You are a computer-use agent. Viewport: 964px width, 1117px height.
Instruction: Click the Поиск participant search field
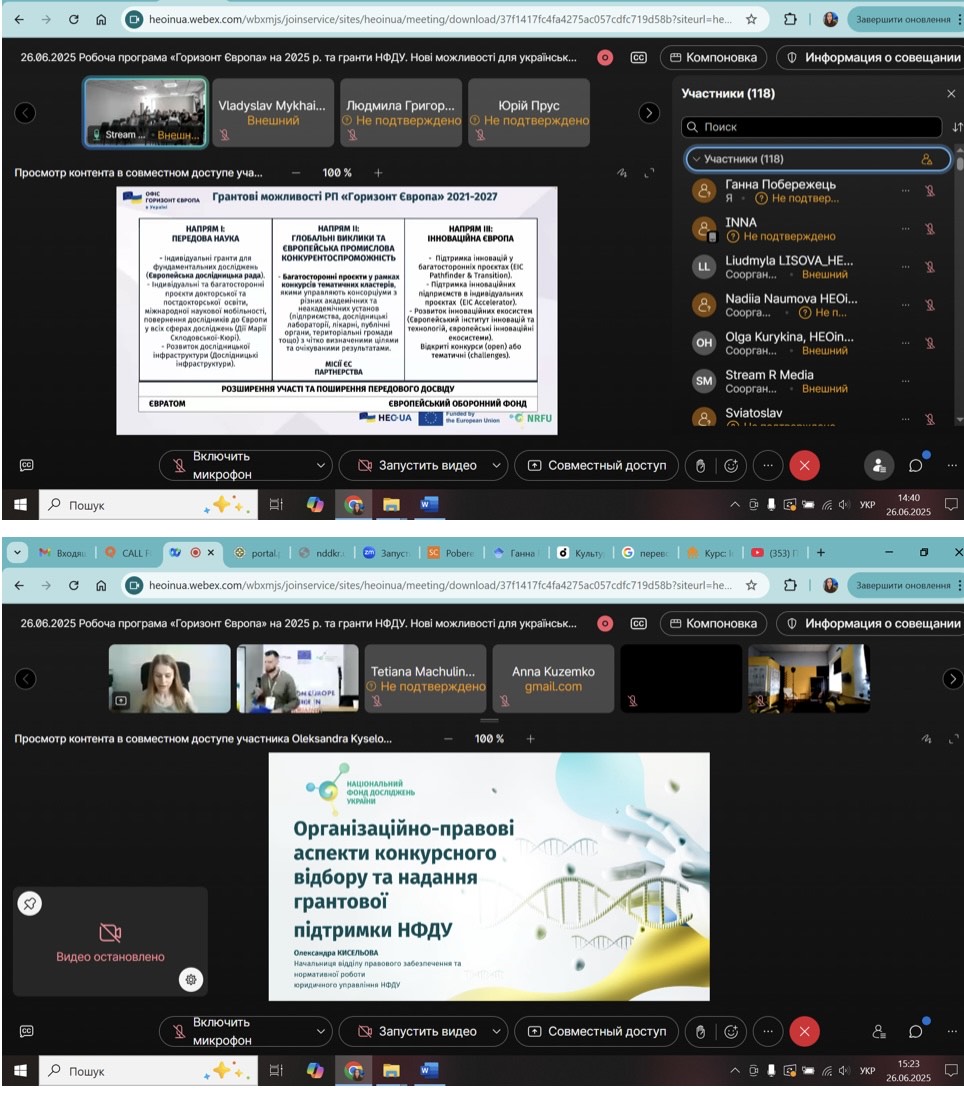(812, 127)
